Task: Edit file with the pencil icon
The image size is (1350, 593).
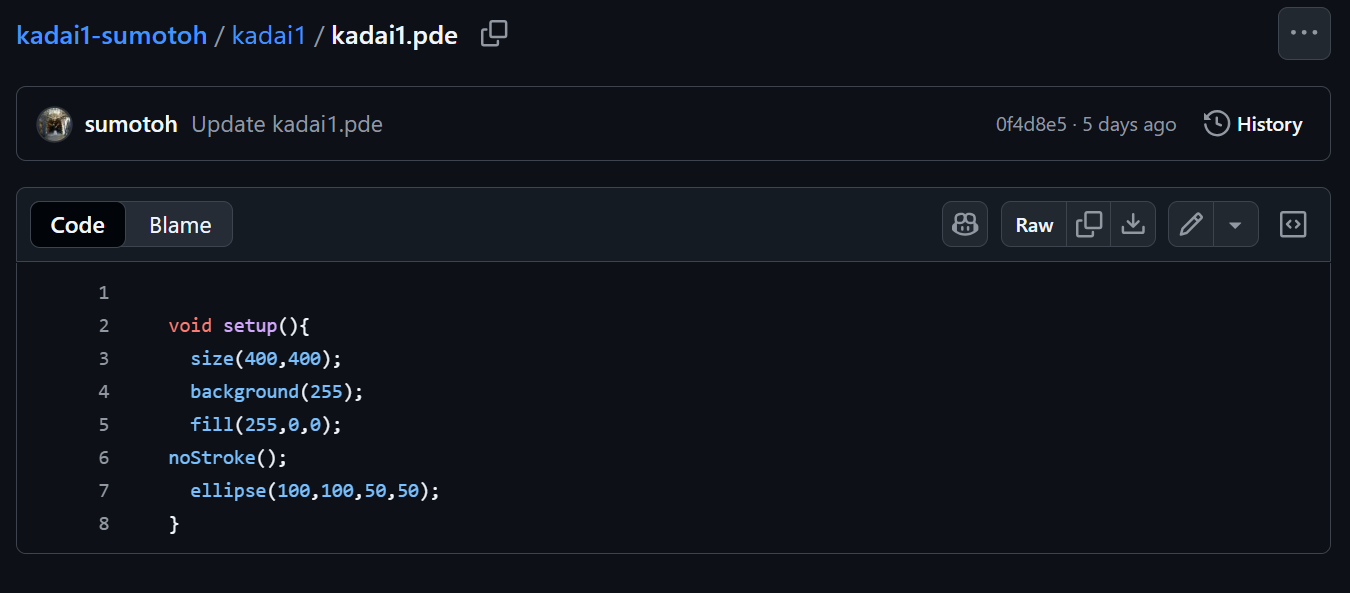Action: pyautogui.click(x=1191, y=224)
